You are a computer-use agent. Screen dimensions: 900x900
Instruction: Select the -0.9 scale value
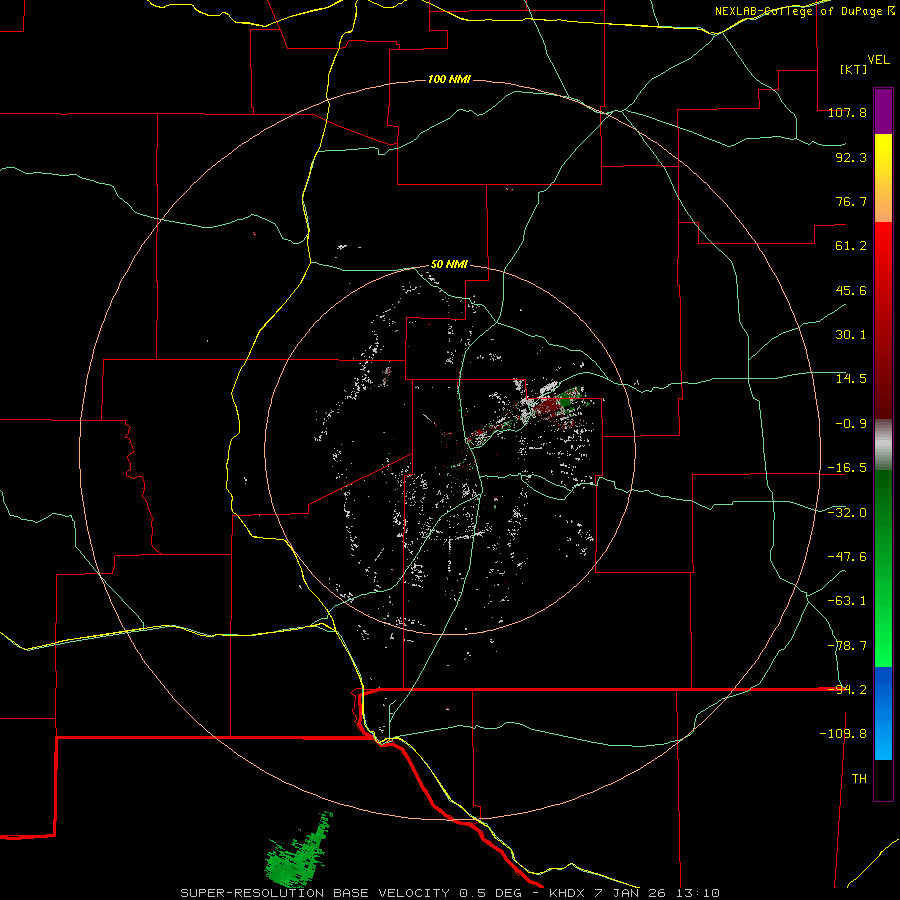[x=847, y=424]
